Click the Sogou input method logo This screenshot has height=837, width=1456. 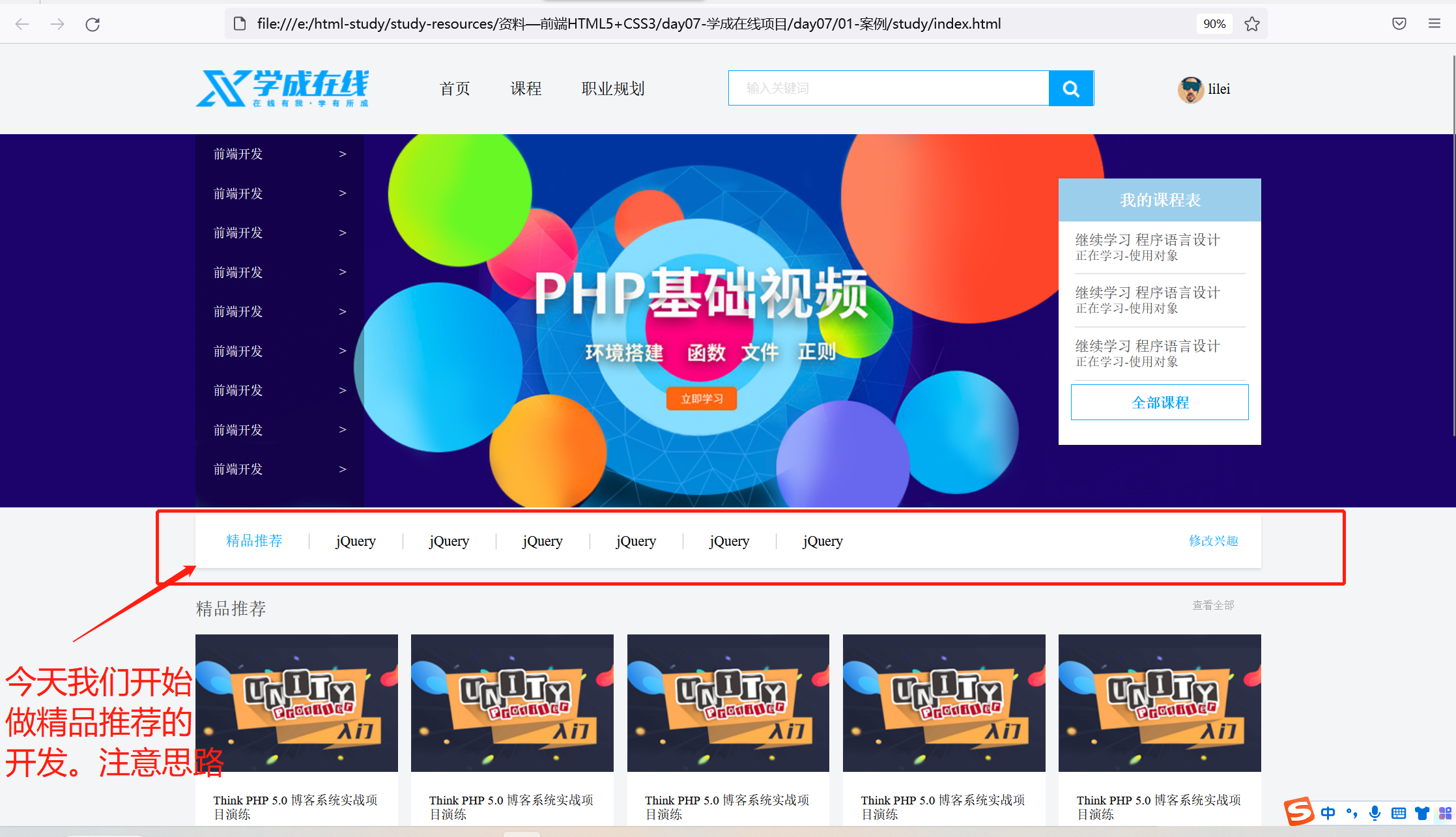coord(1298,812)
